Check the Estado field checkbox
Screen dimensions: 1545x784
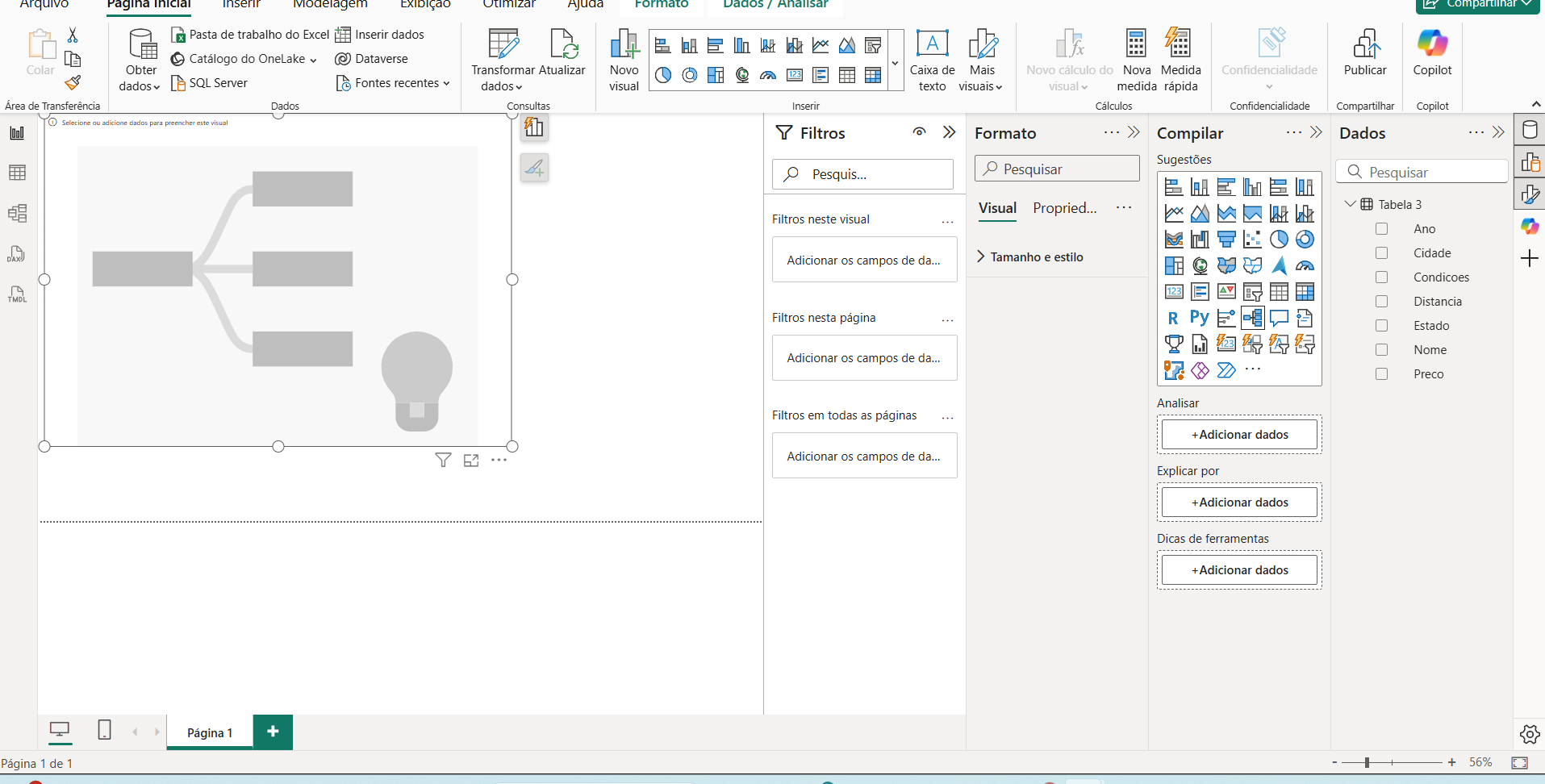[1381, 326]
